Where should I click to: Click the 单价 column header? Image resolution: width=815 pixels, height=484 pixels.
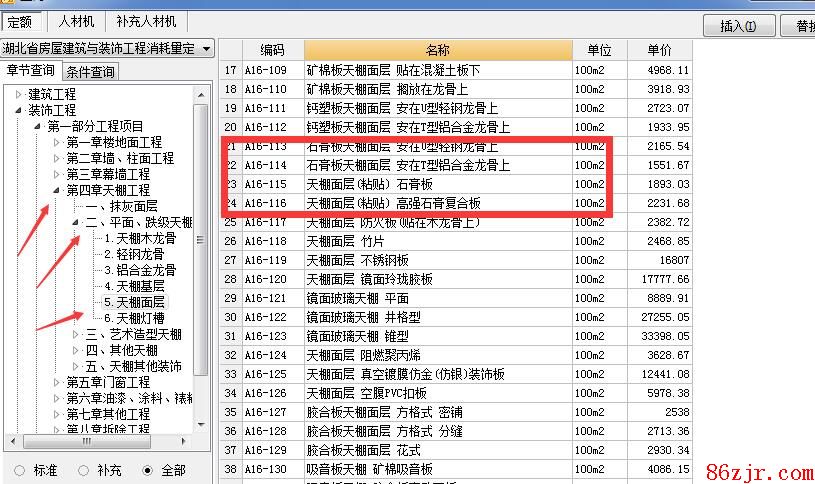pos(659,50)
